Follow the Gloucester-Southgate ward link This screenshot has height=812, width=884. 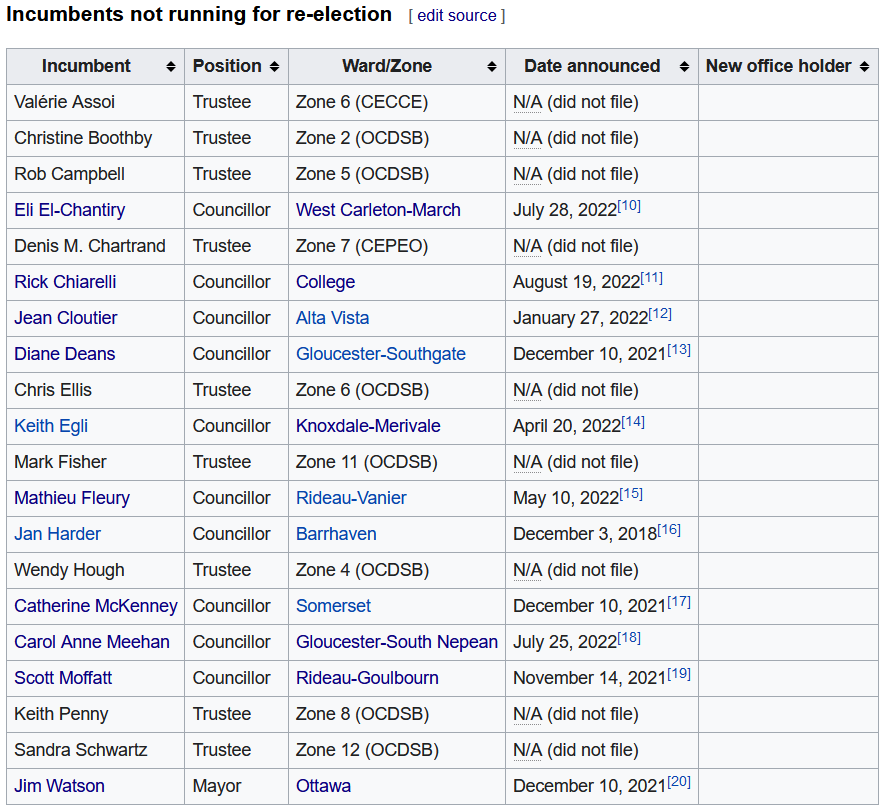(381, 354)
